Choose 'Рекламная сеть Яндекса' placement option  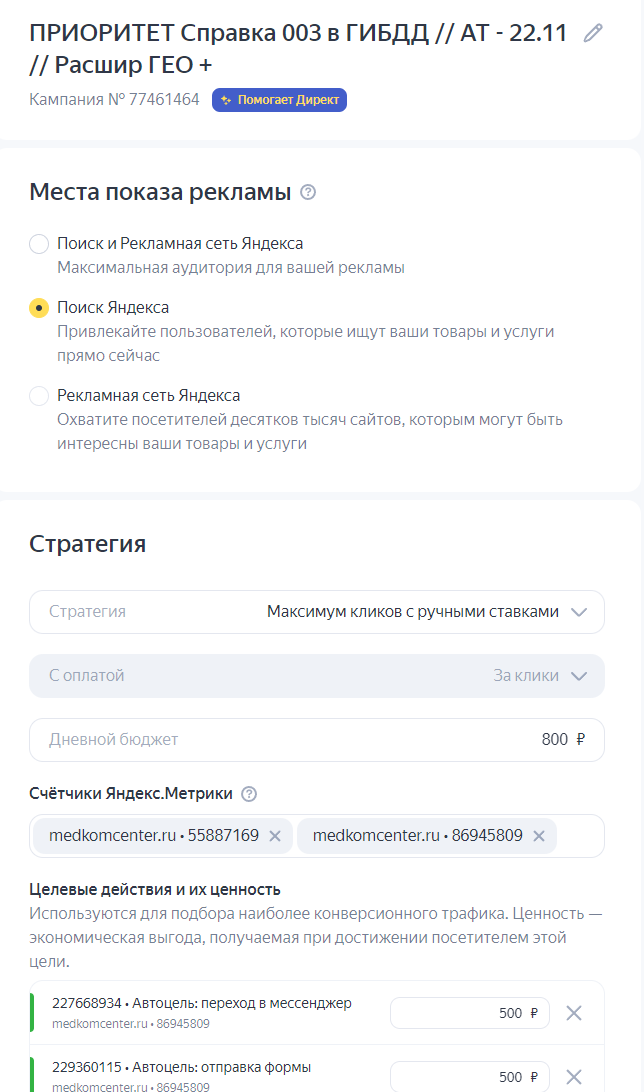(38, 395)
